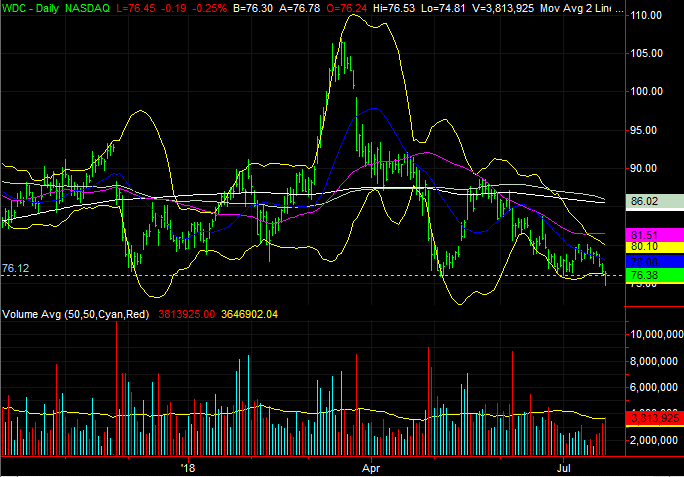Click the 76.12 horizontal level label
This screenshot has width=684, height=477.
click(x=15, y=268)
